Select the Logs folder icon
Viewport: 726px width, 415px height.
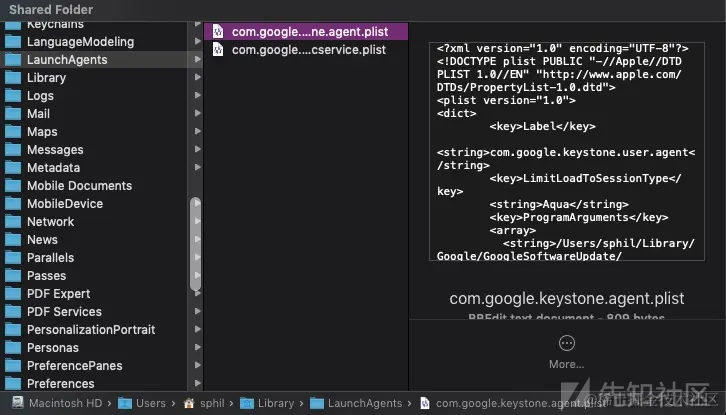pyautogui.click(x=13, y=96)
